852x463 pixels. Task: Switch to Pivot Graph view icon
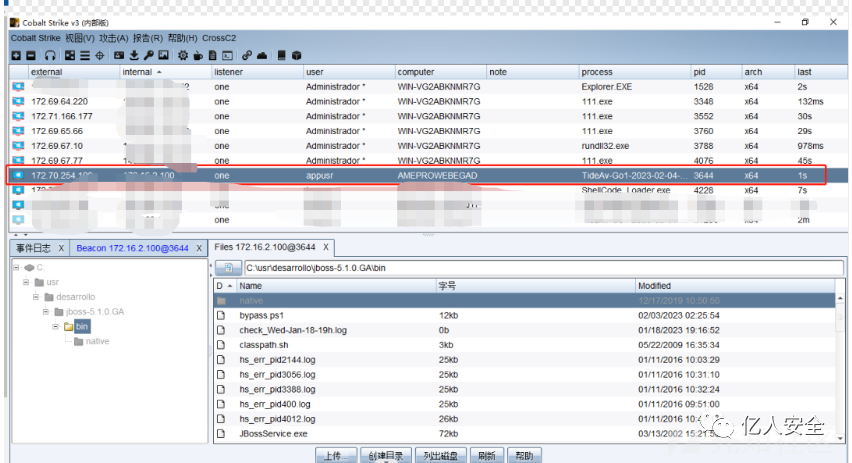(x=70, y=55)
